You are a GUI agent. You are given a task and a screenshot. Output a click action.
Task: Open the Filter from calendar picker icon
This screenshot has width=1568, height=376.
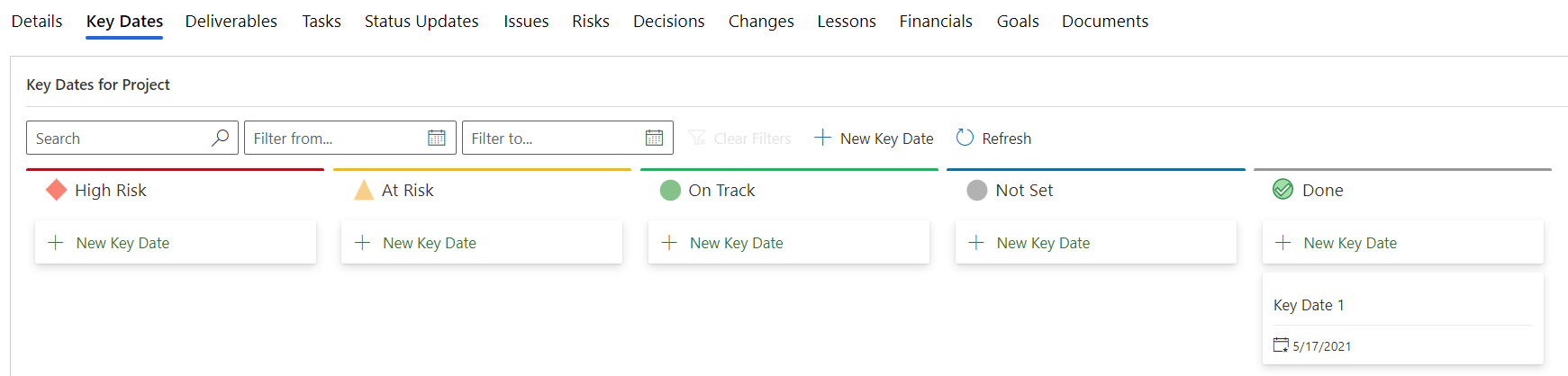(437, 138)
